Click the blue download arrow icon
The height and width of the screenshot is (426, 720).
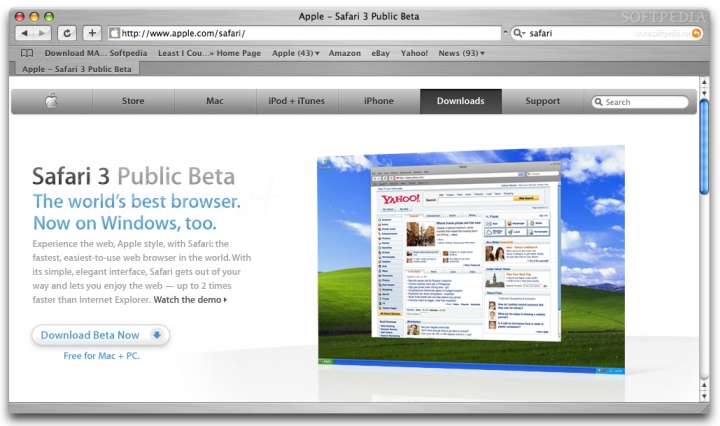157,335
